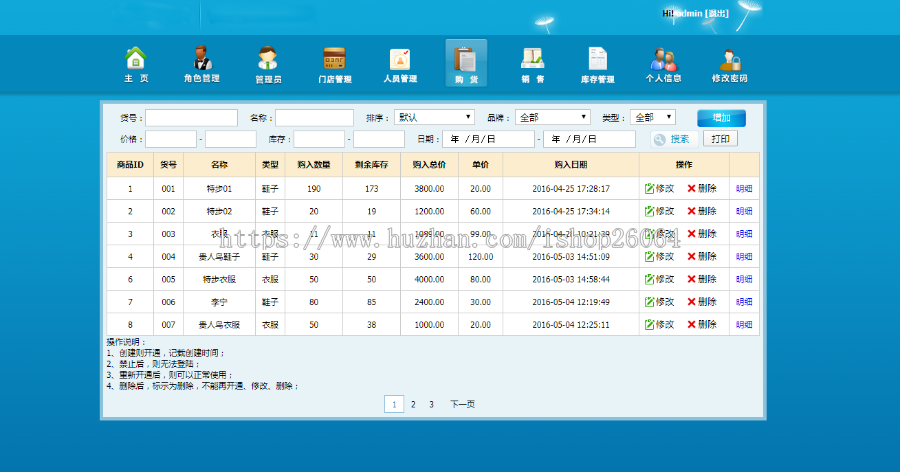The height and width of the screenshot is (472, 900).
Task: Delete row 001 特步01 with 删除
Action: [x=701, y=188]
